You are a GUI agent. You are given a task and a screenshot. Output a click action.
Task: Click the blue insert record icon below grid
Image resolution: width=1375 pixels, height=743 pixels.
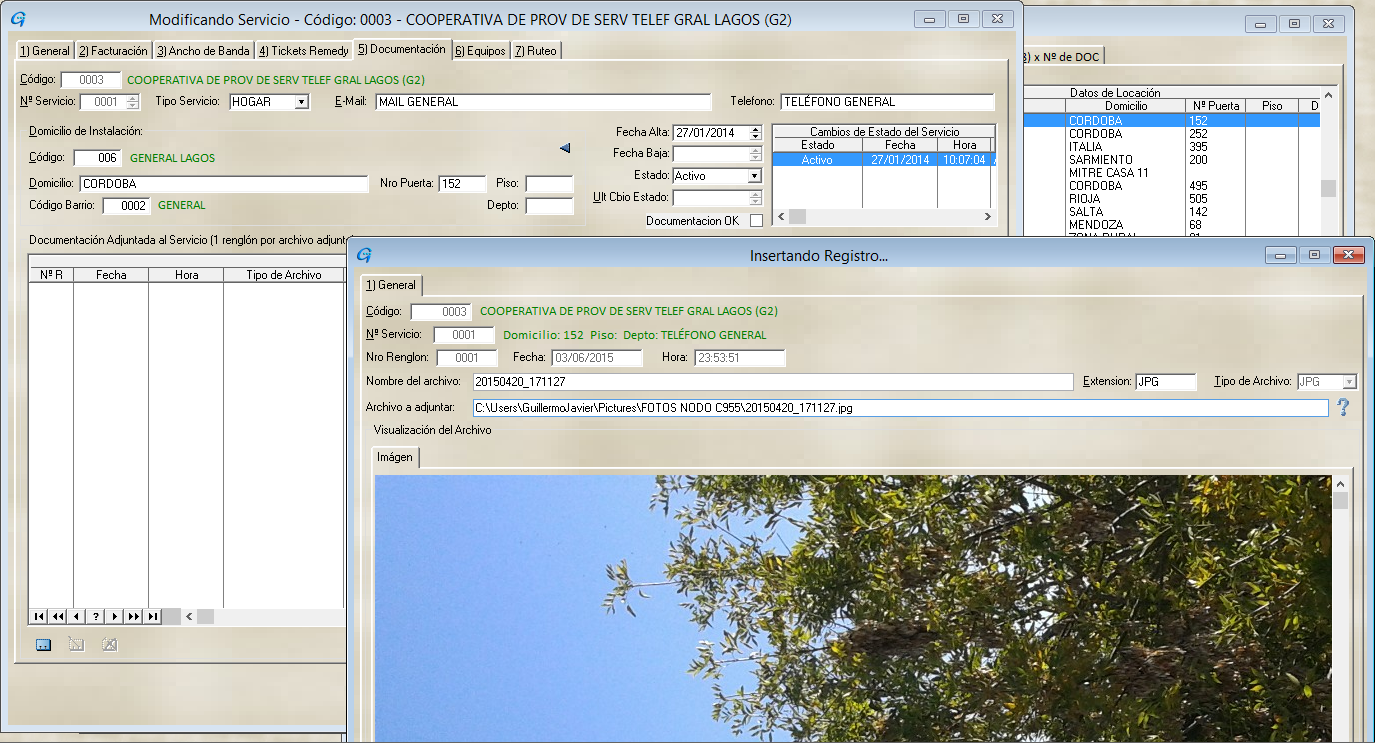pyautogui.click(x=43, y=645)
